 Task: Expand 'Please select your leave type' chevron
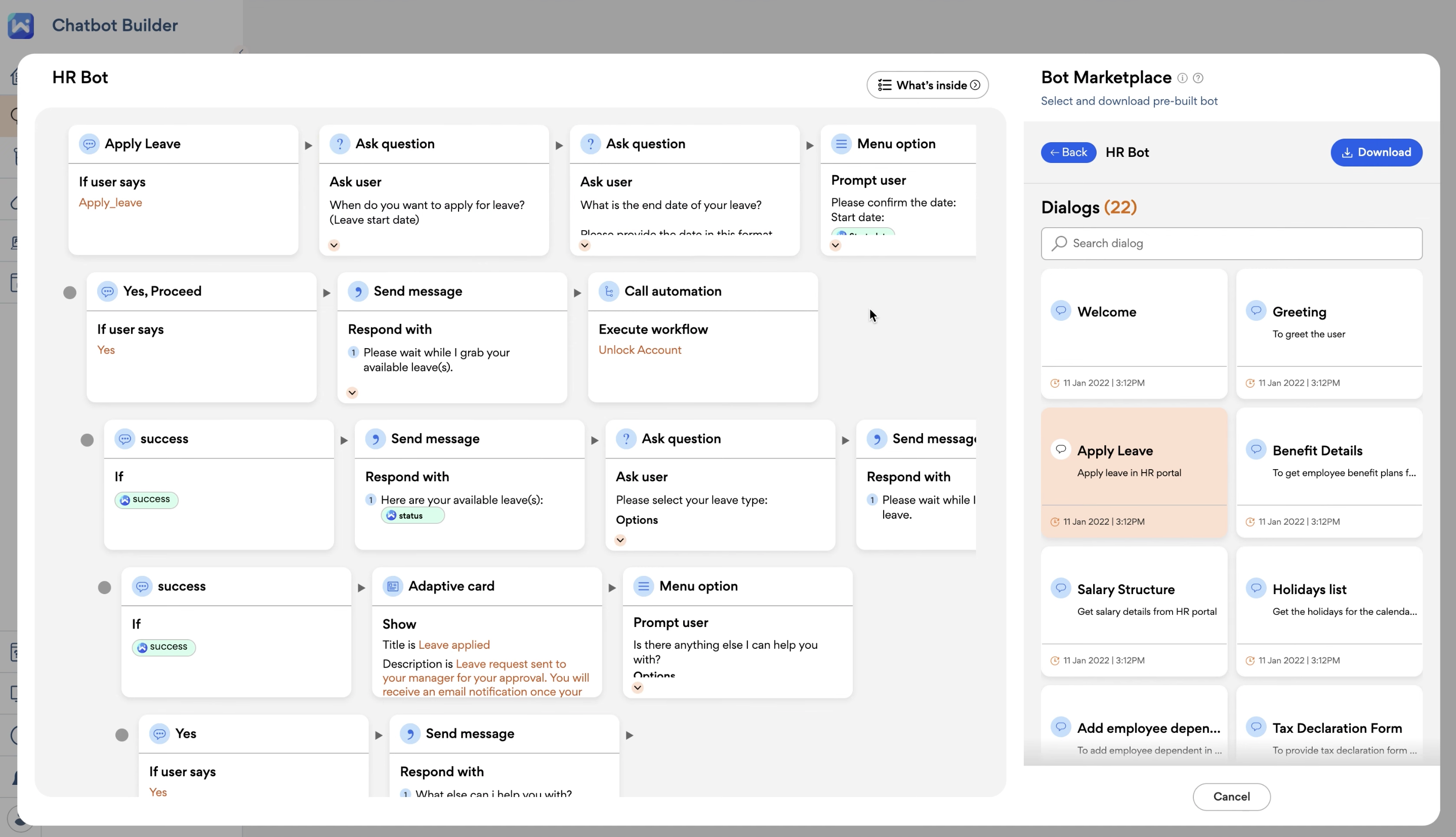click(620, 540)
